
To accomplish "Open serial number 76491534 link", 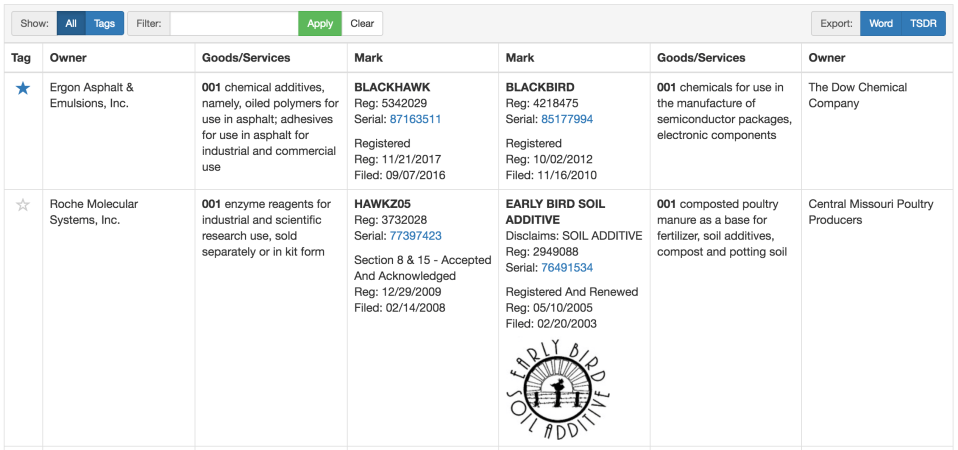I will pyautogui.click(x=567, y=268).
